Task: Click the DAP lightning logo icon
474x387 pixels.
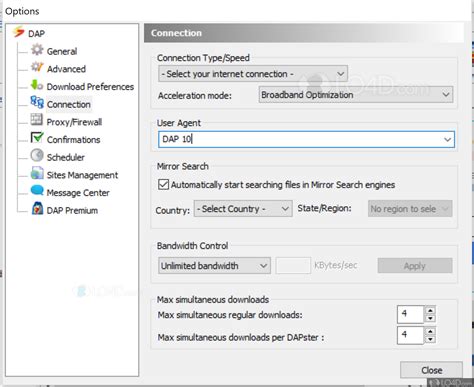Action: pos(18,32)
